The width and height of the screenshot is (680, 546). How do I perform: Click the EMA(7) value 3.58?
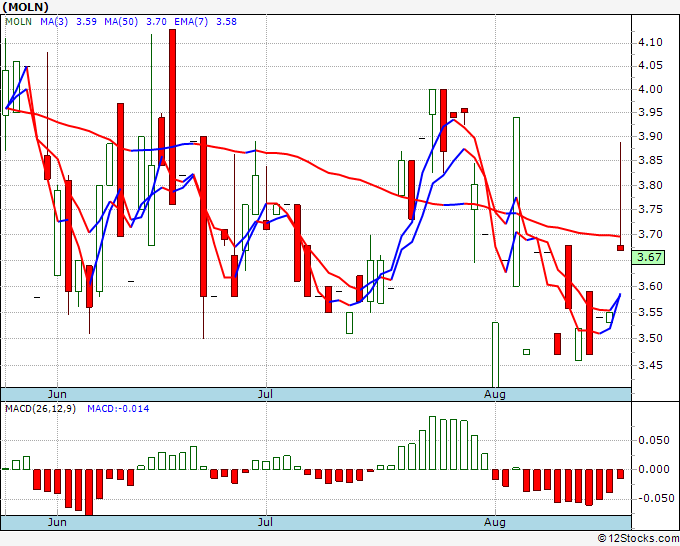click(x=226, y=22)
